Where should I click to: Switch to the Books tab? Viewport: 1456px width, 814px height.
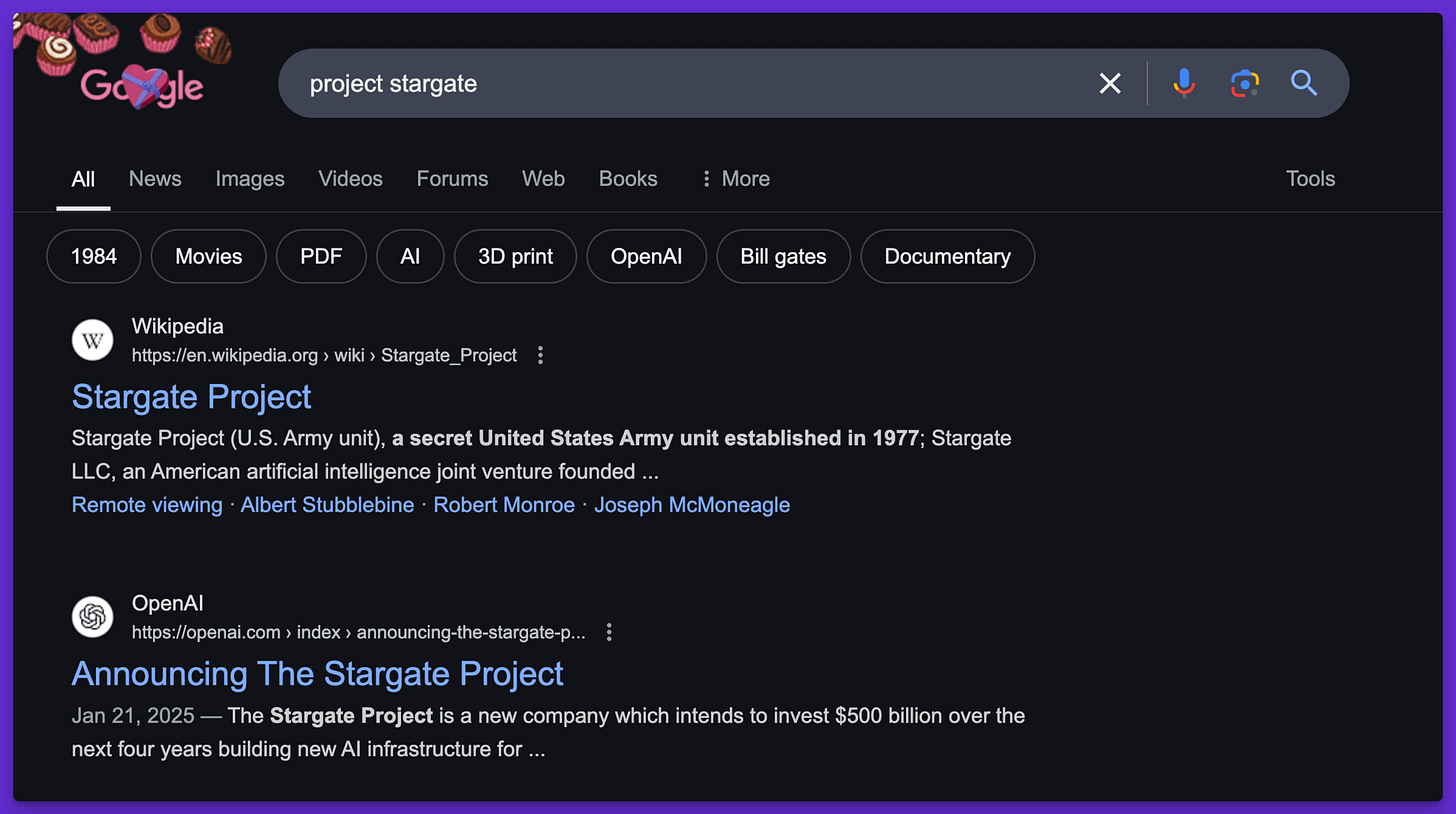pyautogui.click(x=628, y=178)
